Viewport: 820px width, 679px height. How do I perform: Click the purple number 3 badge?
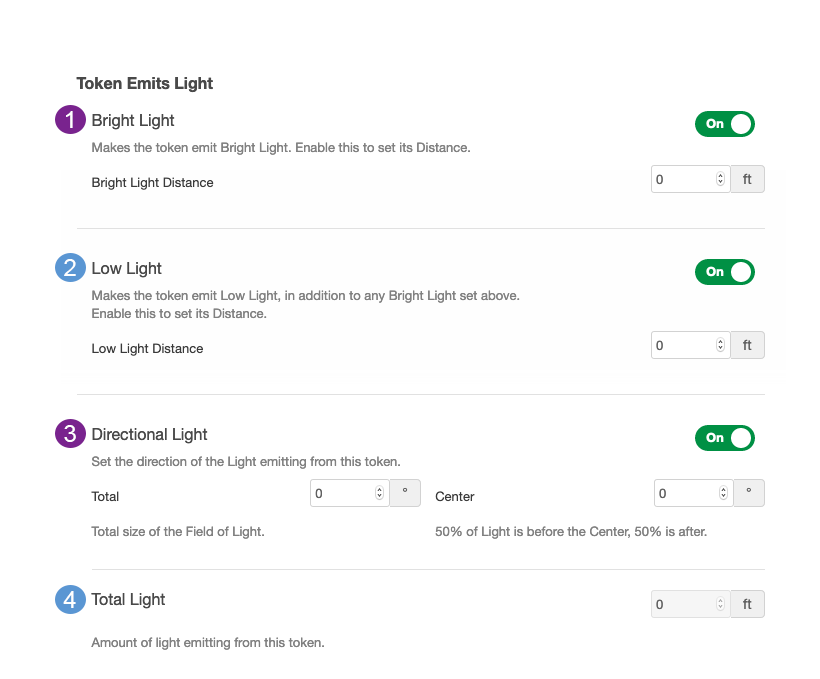coord(70,434)
